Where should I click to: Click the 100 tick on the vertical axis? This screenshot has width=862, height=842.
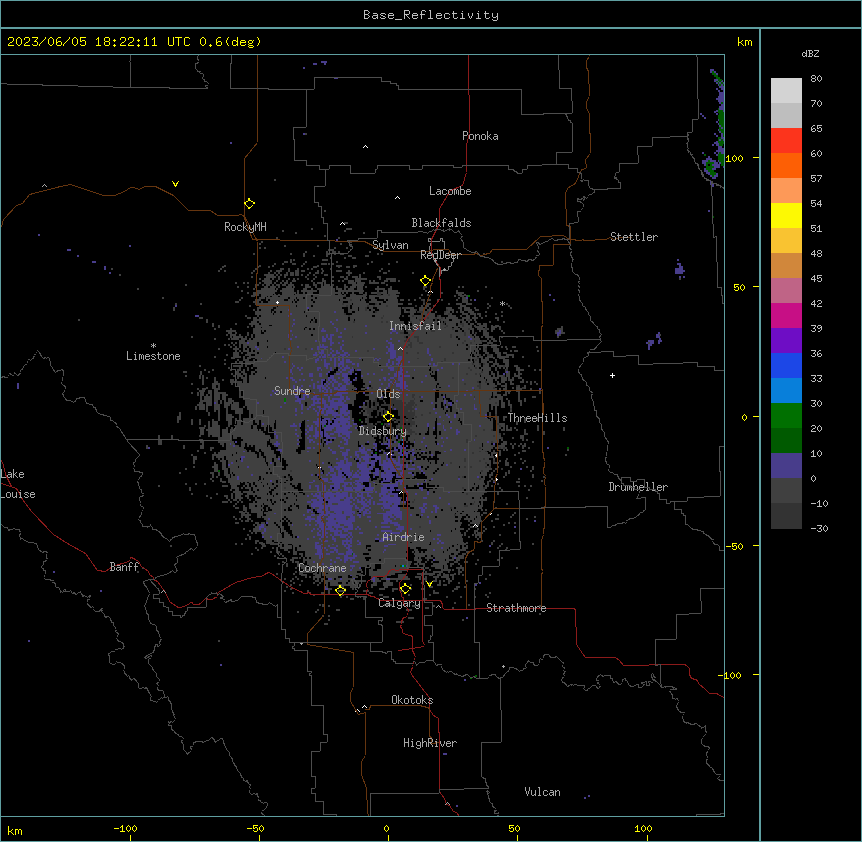pos(734,158)
